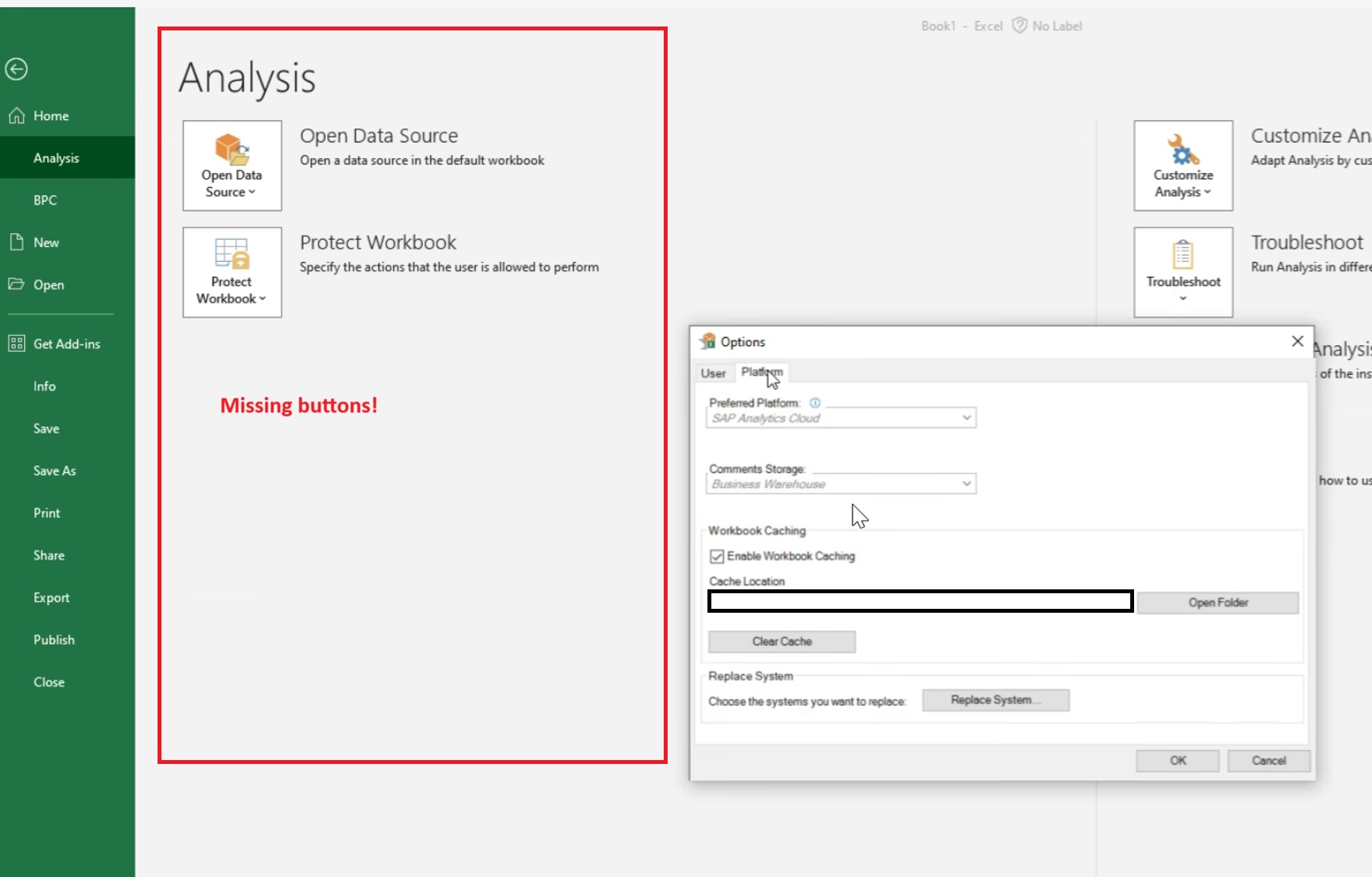Open the Share option

click(67, 555)
